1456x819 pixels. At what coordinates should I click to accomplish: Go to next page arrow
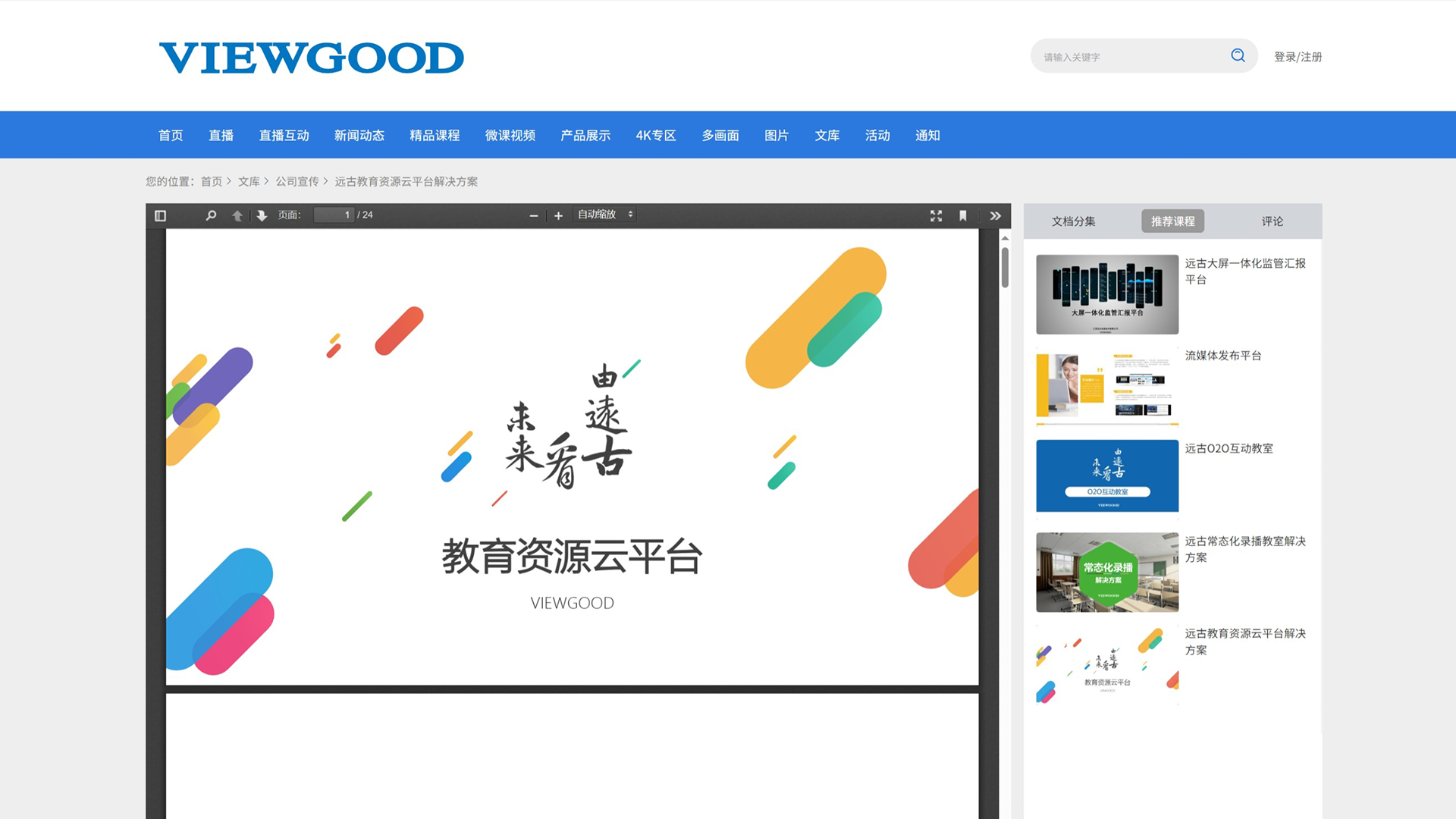[262, 215]
